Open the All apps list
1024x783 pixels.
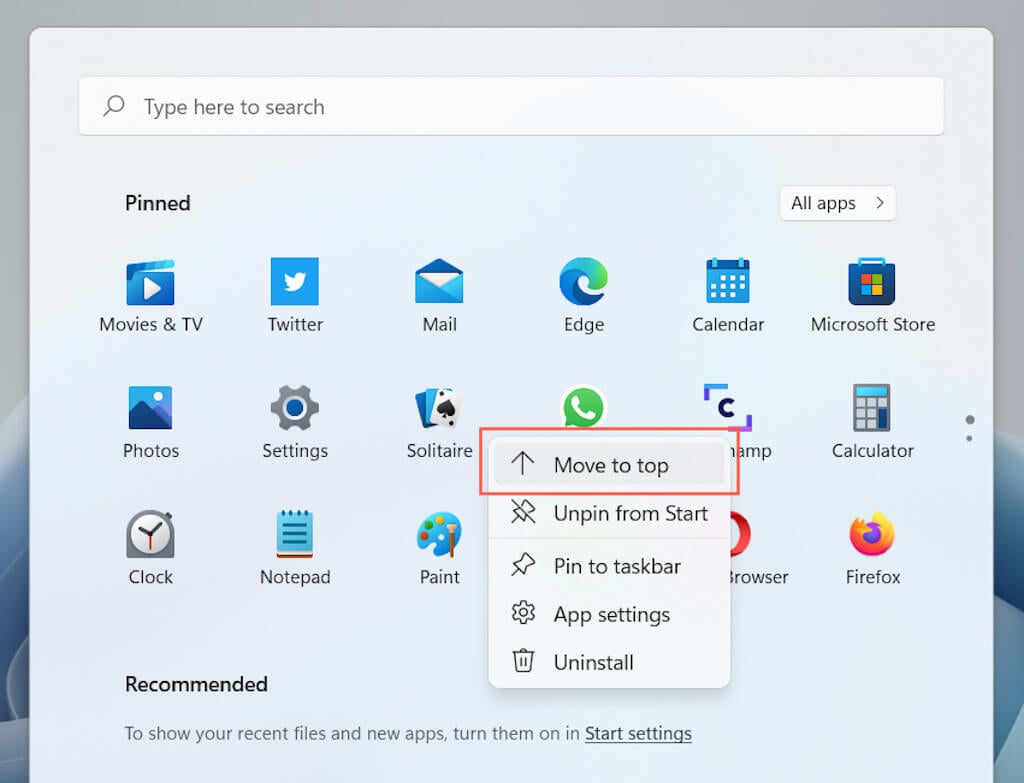click(x=837, y=203)
